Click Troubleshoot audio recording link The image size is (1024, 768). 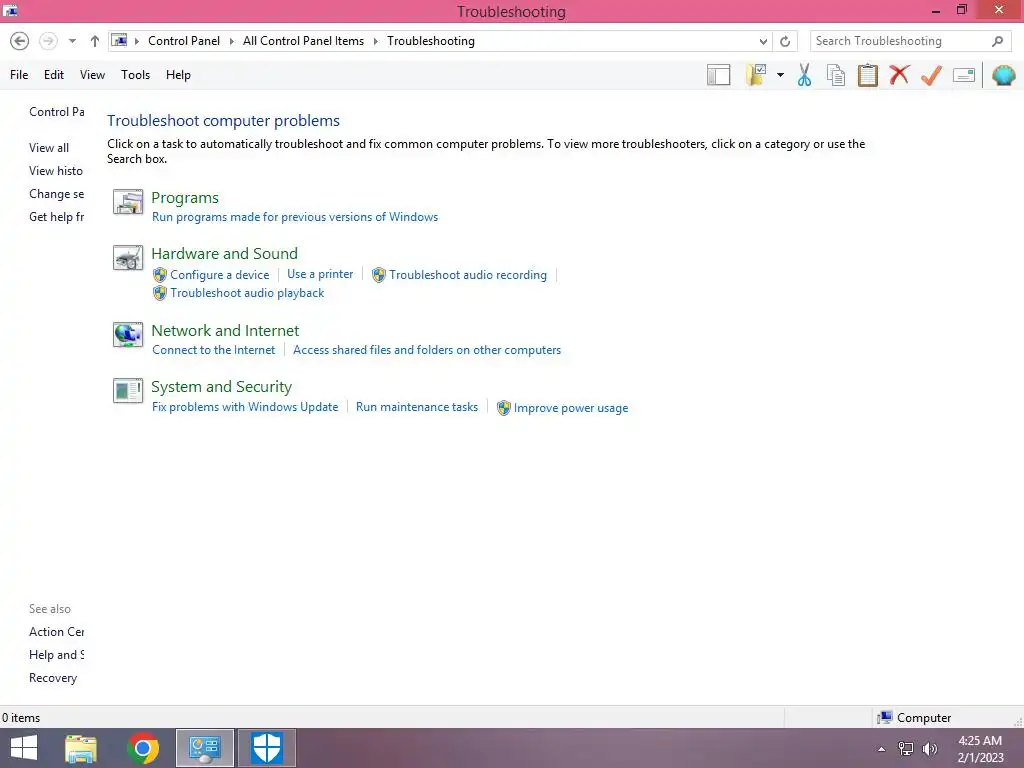pos(468,275)
